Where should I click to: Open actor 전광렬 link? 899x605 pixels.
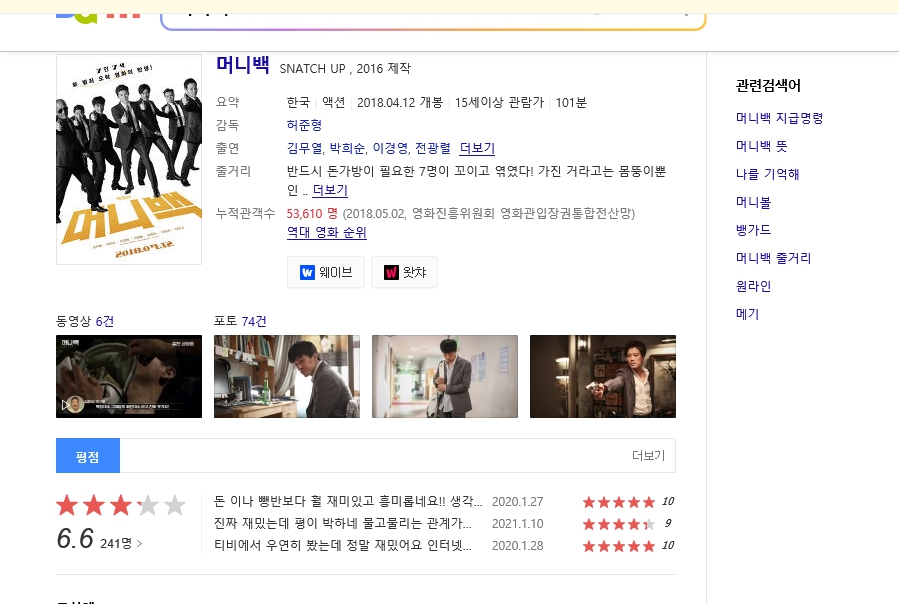coord(433,148)
